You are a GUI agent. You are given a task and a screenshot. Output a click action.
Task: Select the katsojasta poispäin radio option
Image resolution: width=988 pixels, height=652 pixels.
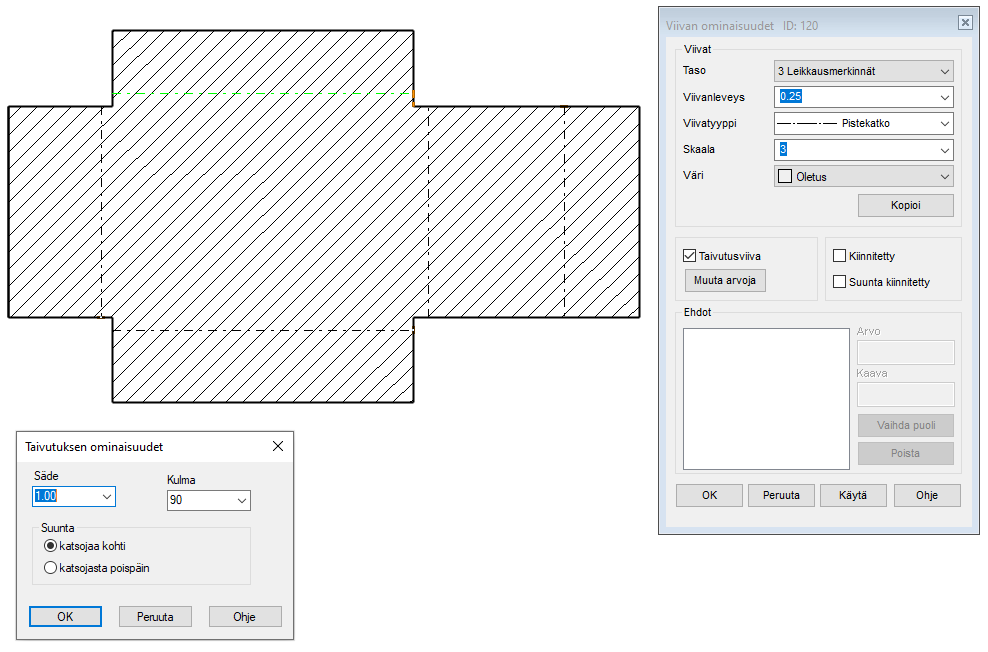(51, 568)
